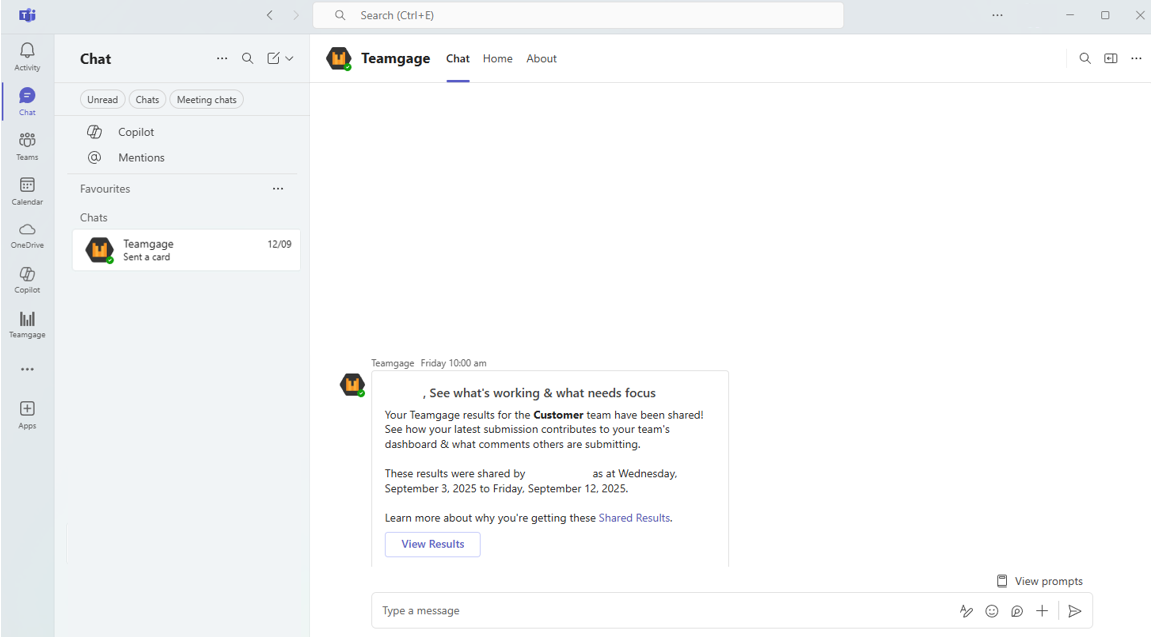The width and height of the screenshot is (1151, 637).
Task: Toggle the Unread filter chip
Action: pos(102,100)
